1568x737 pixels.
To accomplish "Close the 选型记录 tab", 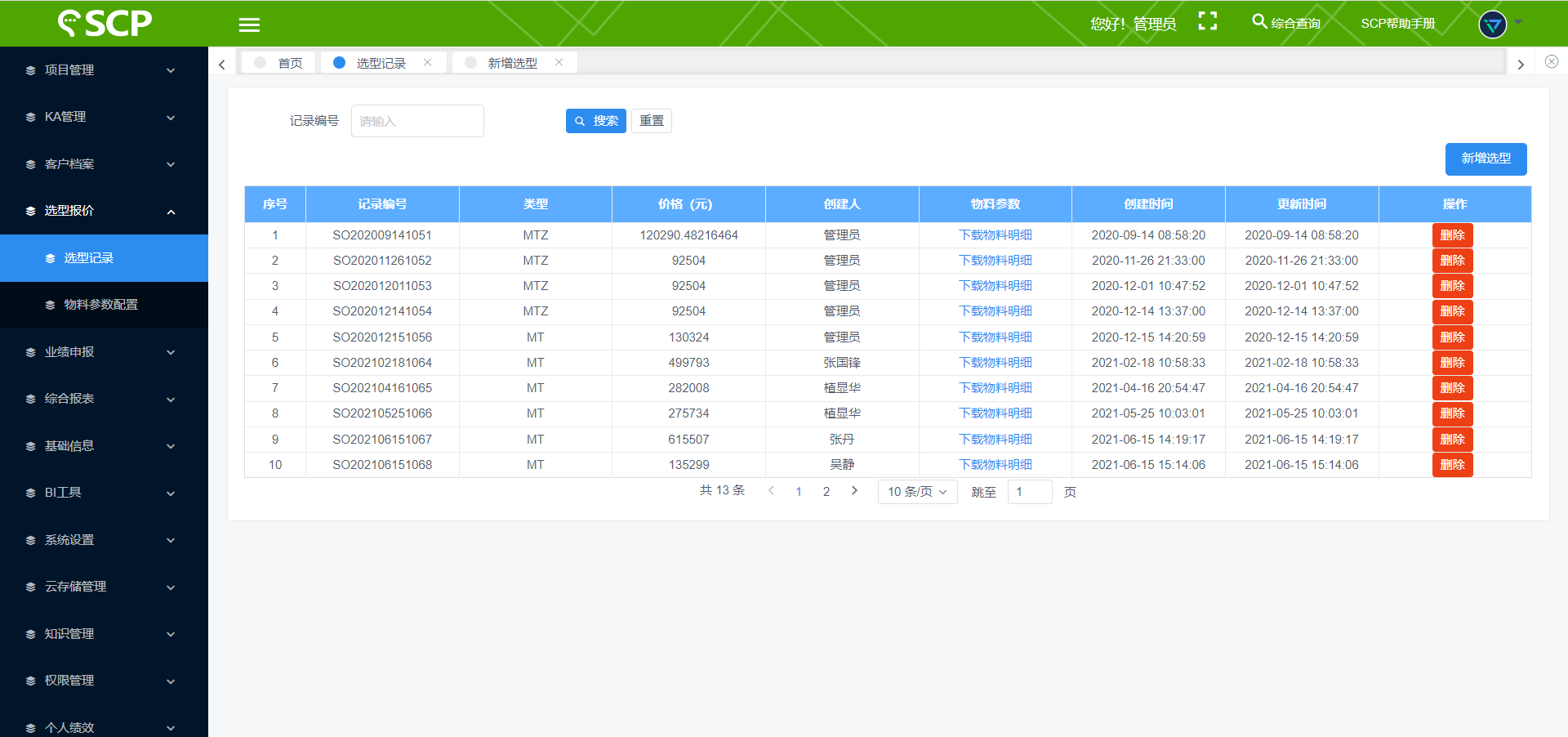I will click(427, 62).
